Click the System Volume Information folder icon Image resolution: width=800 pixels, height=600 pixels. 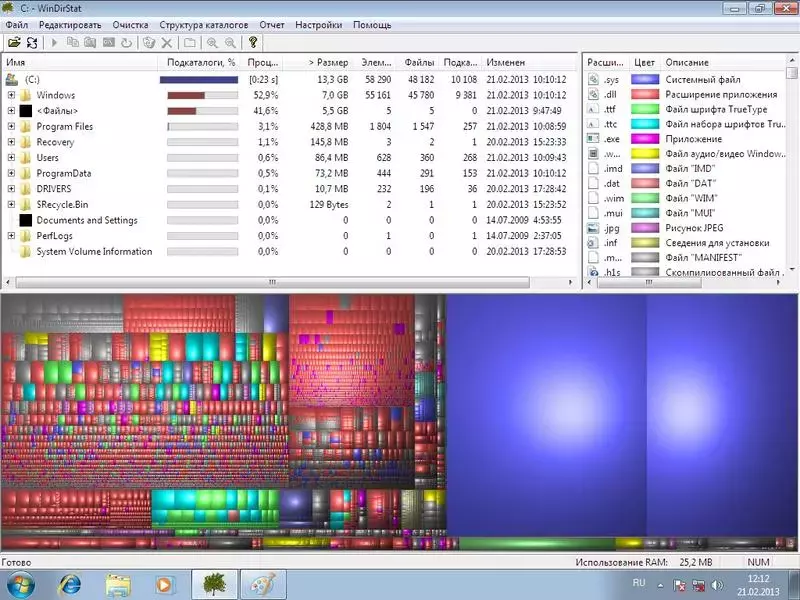(26, 252)
